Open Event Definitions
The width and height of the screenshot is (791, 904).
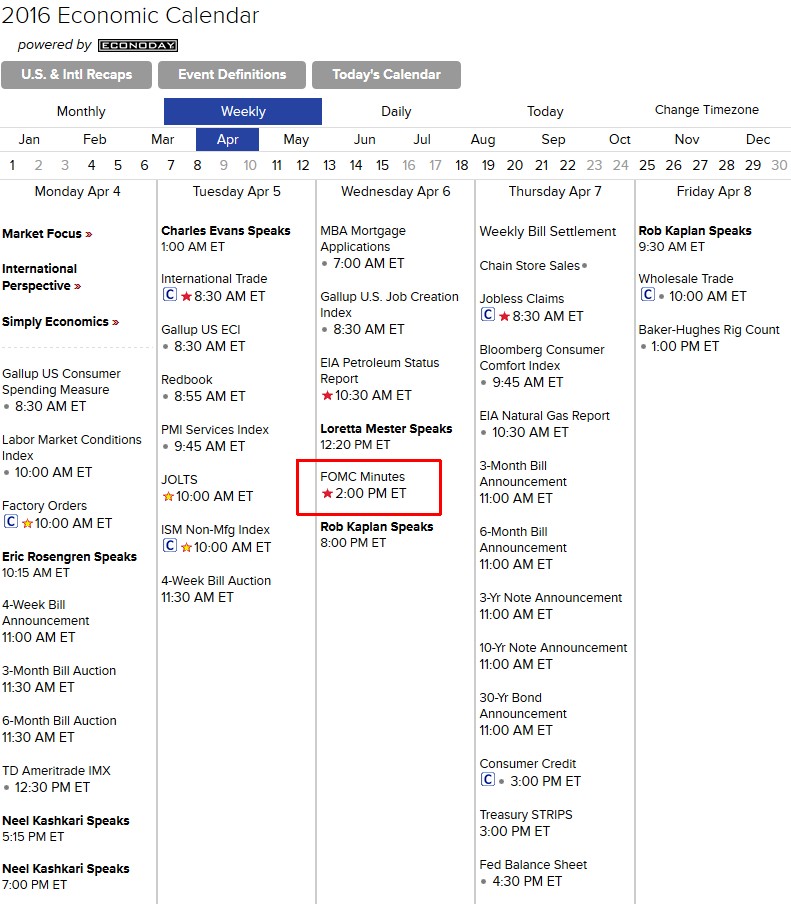pos(232,75)
